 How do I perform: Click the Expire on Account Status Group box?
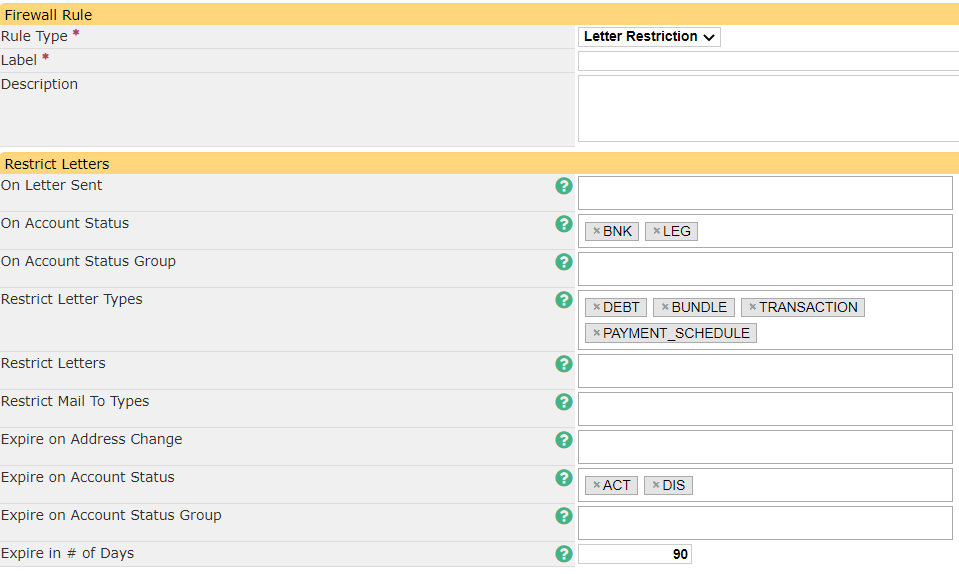[765, 523]
